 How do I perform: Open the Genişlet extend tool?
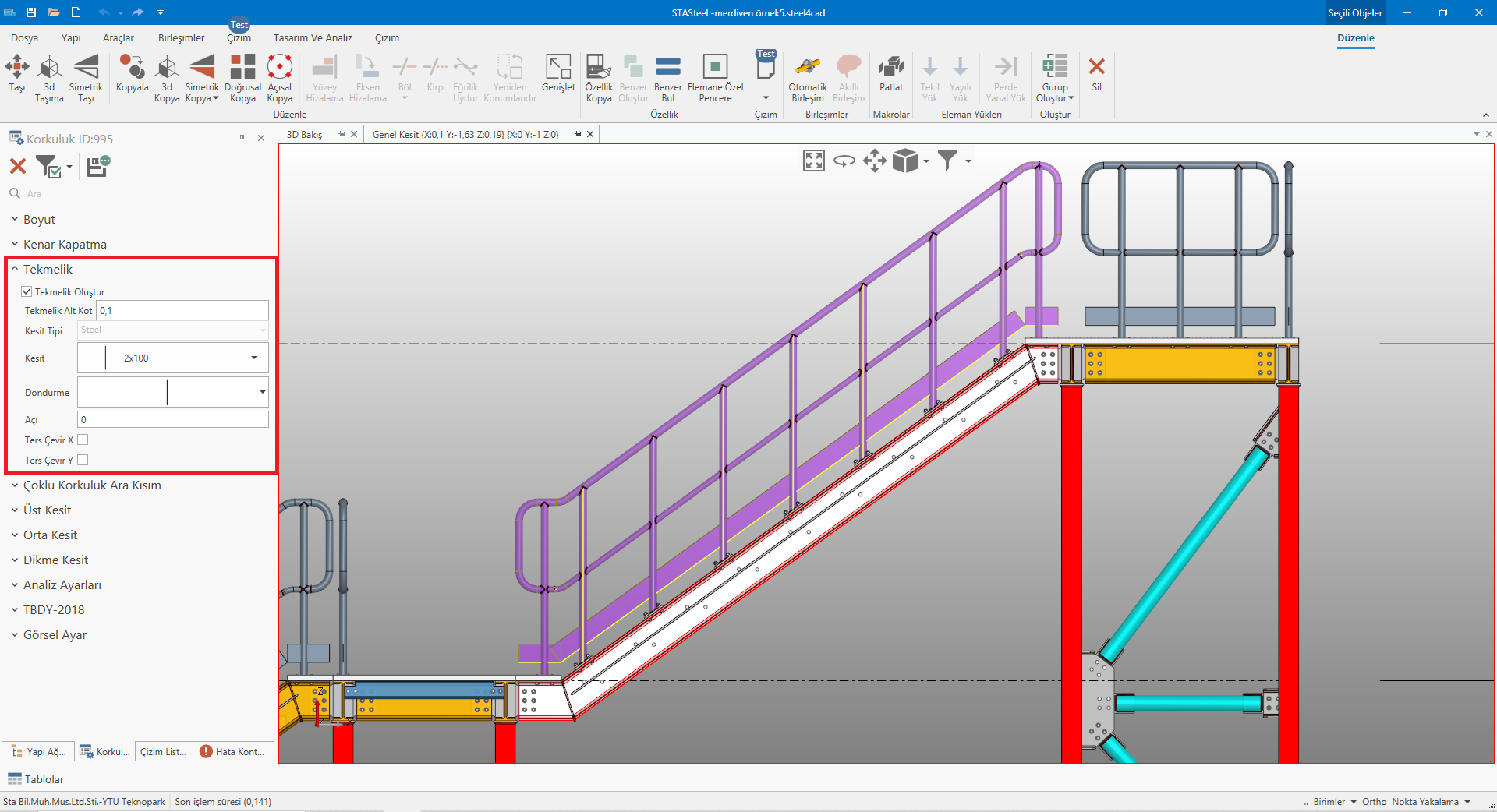tap(558, 68)
